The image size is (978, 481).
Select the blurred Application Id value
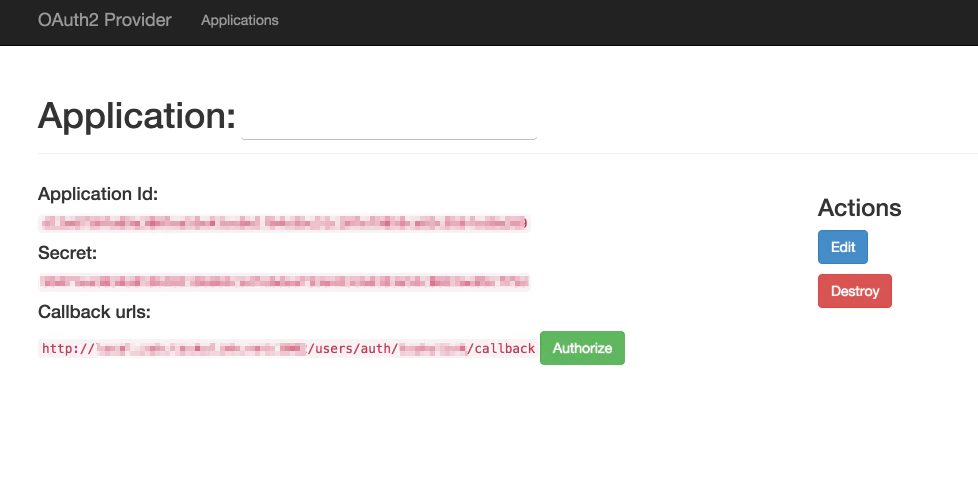point(284,223)
